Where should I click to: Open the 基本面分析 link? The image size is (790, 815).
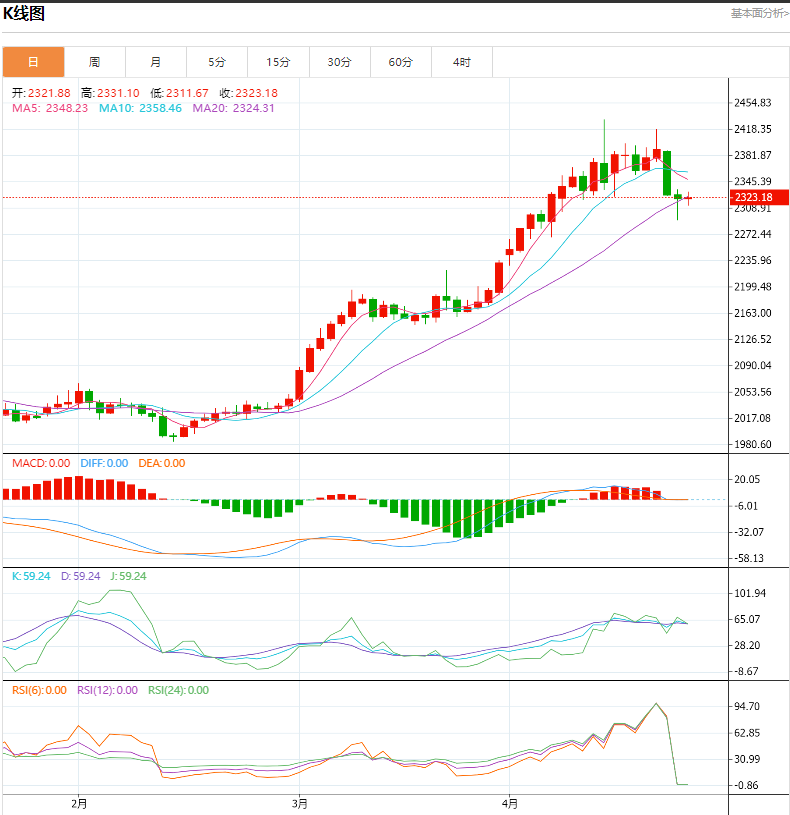click(x=758, y=13)
